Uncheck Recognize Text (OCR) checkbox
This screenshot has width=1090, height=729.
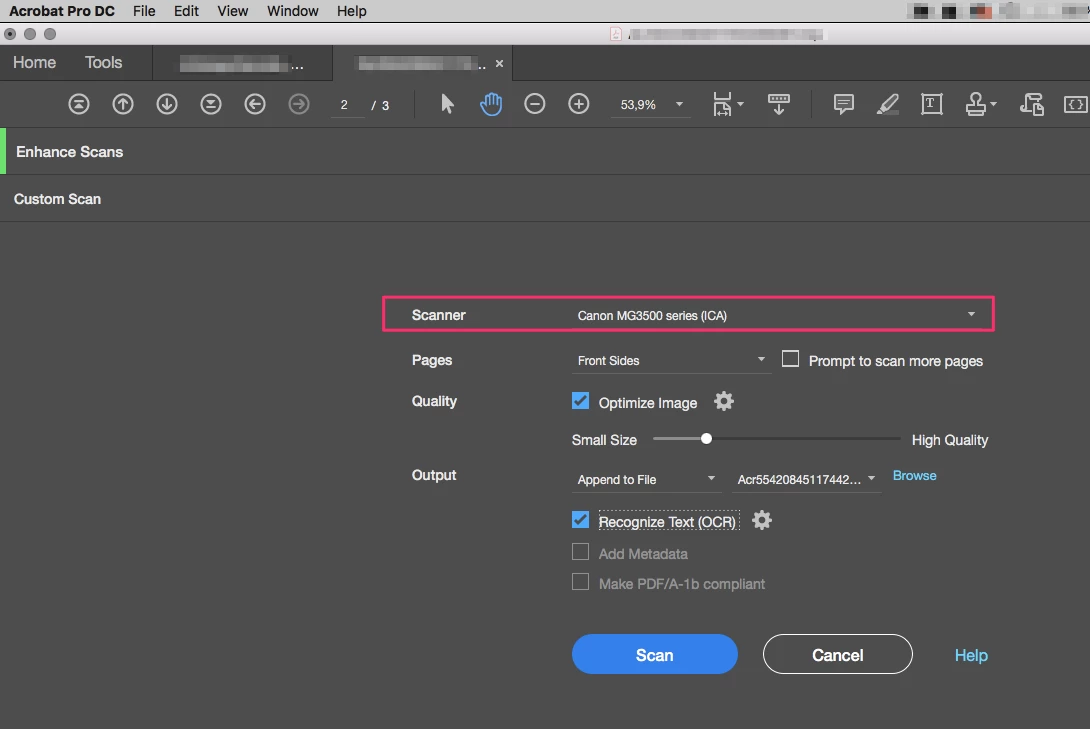(x=580, y=520)
